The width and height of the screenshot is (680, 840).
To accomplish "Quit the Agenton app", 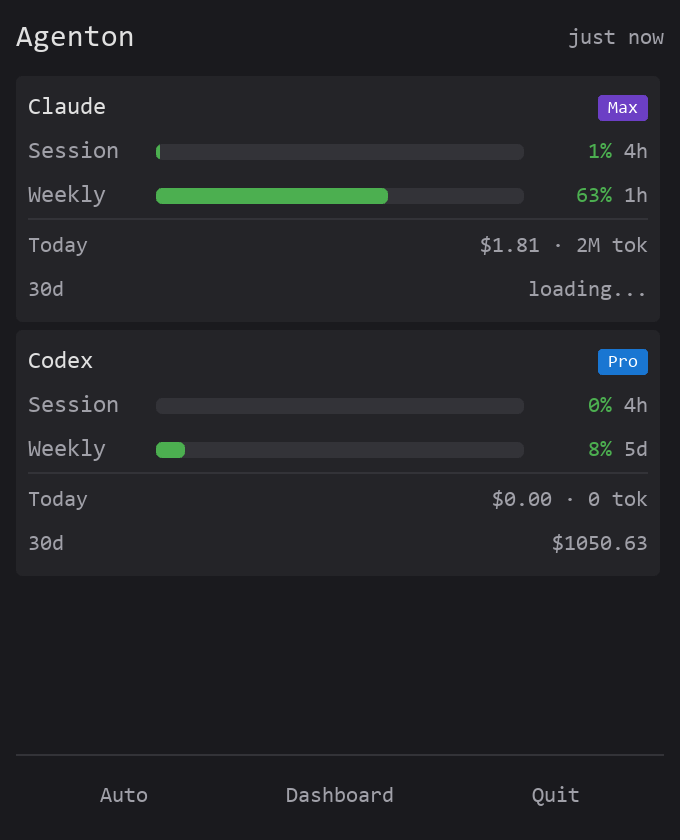I will pos(555,795).
